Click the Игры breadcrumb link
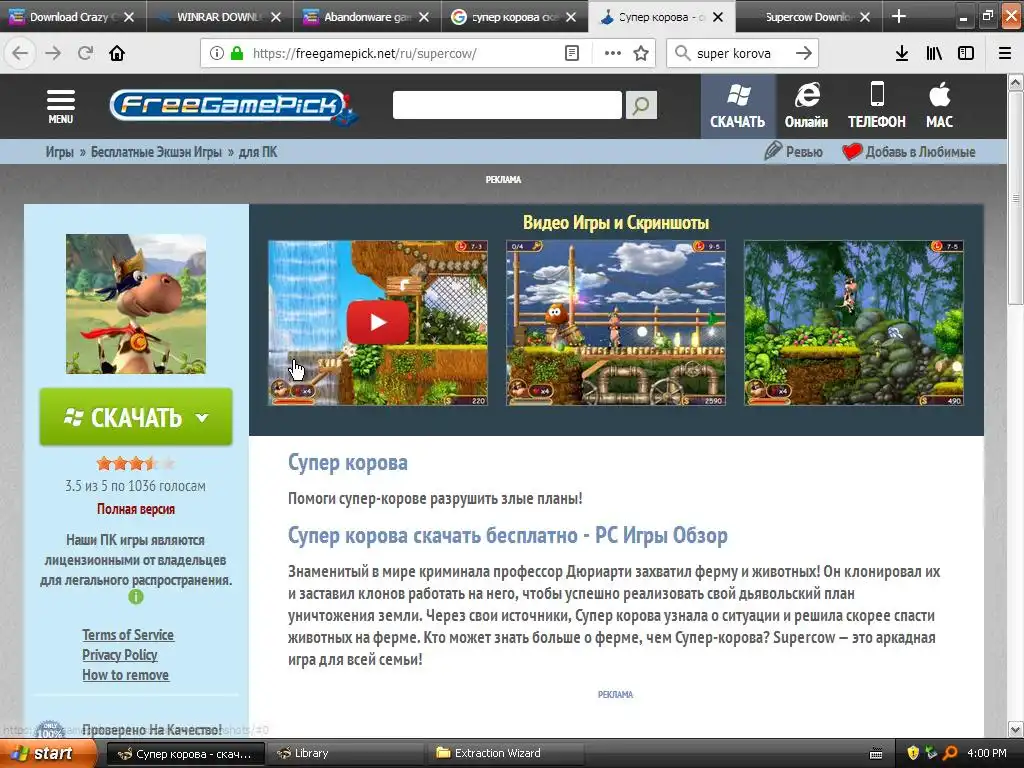Screen dimensions: 1024x768 (59, 152)
